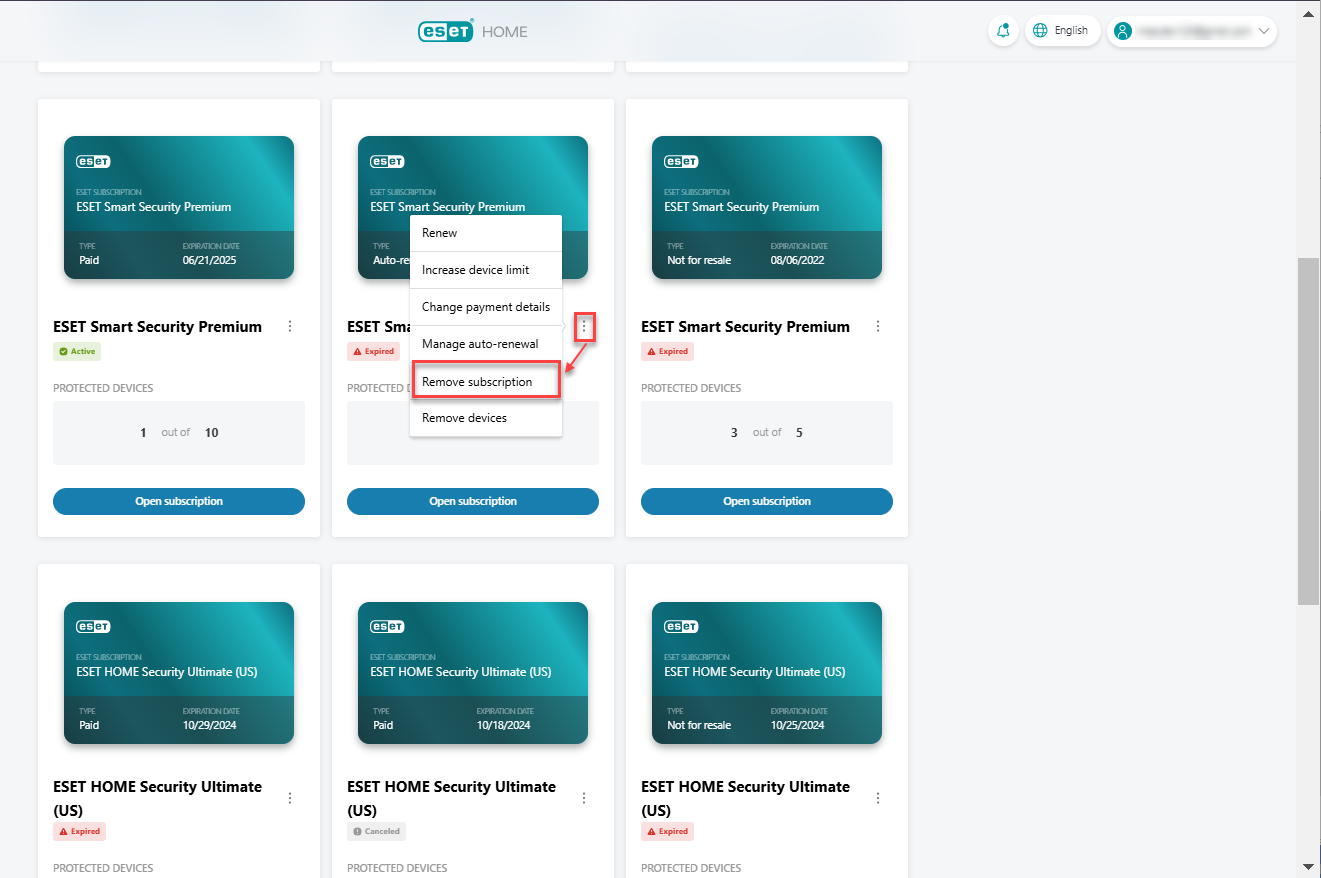Open the English language selector
The width and height of the screenshot is (1321, 878).
tap(1062, 31)
